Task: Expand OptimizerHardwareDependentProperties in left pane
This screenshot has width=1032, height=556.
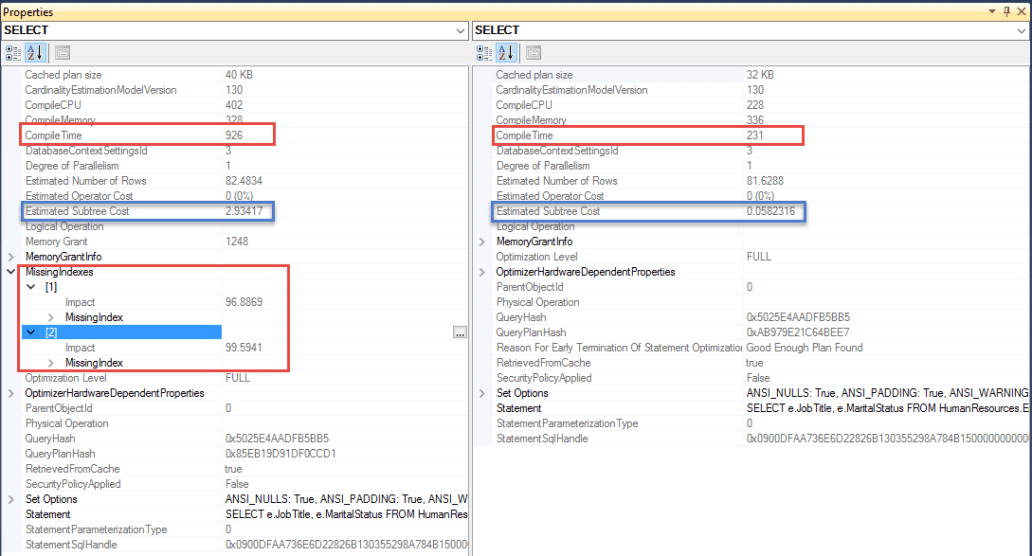Action: pyautogui.click(x=11, y=393)
